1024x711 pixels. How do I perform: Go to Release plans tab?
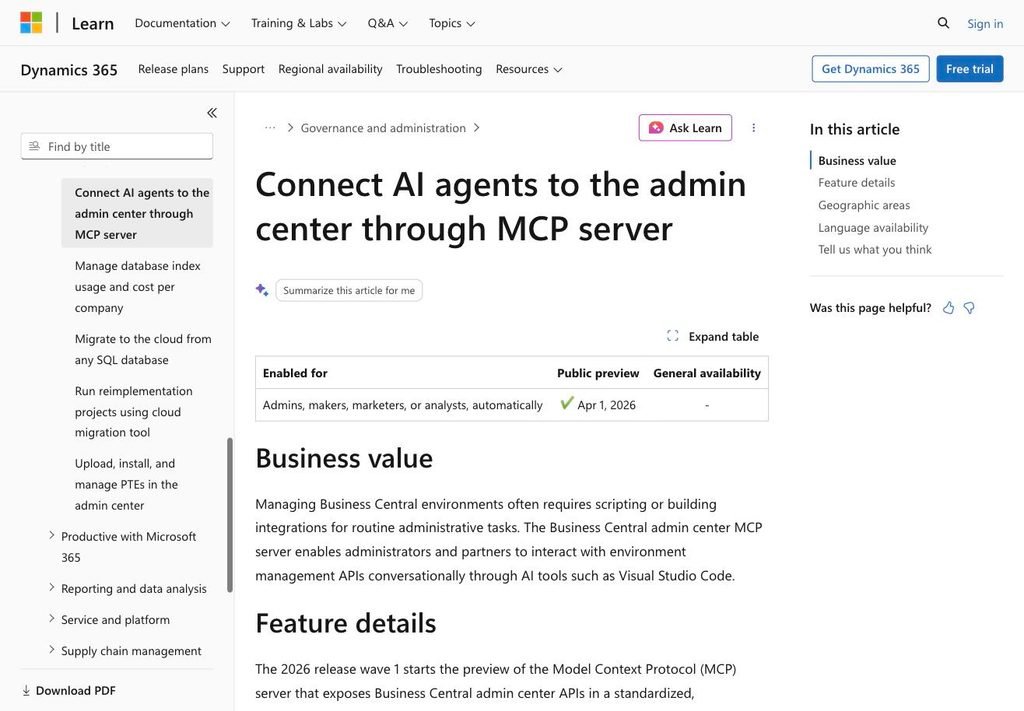pyautogui.click(x=173, y=69)
